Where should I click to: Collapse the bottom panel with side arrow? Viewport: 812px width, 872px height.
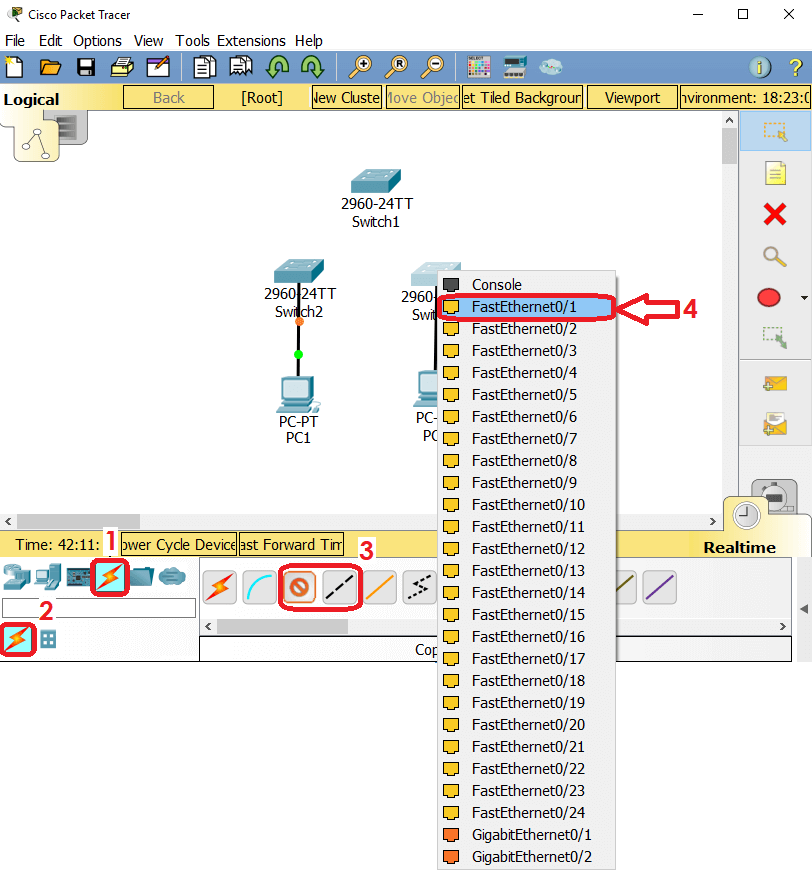click(804, 609)
